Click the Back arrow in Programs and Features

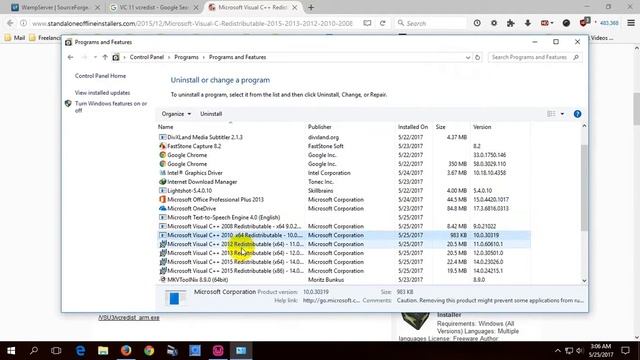(x=70, y=57)
